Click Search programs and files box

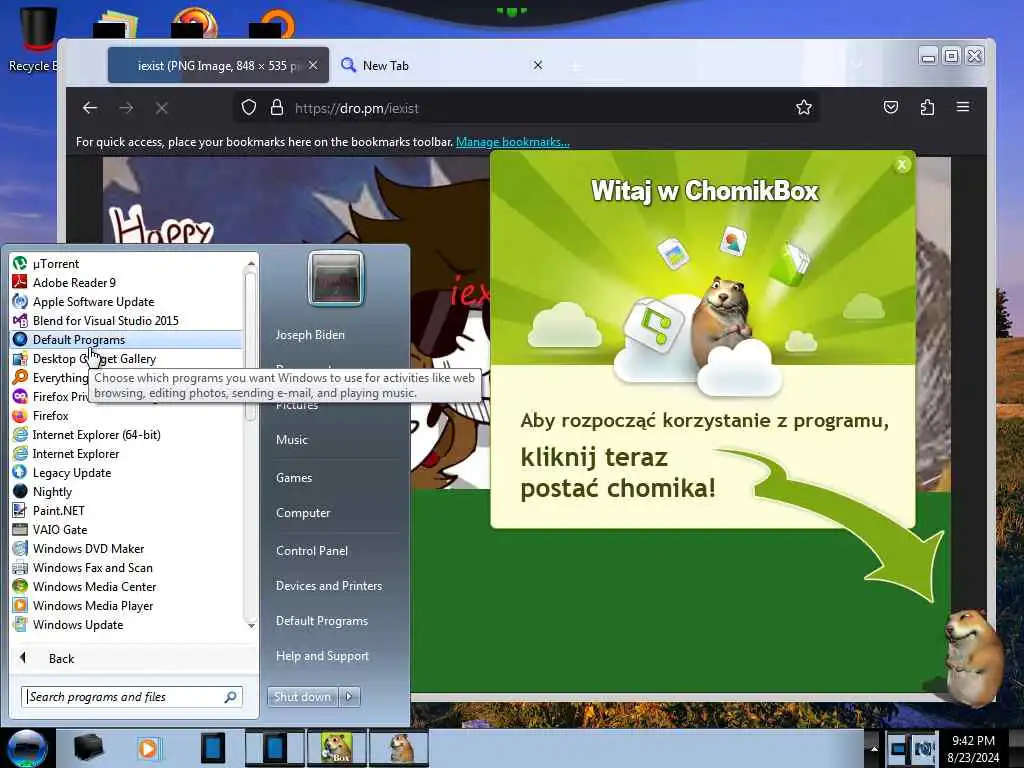tap(132, 697)
